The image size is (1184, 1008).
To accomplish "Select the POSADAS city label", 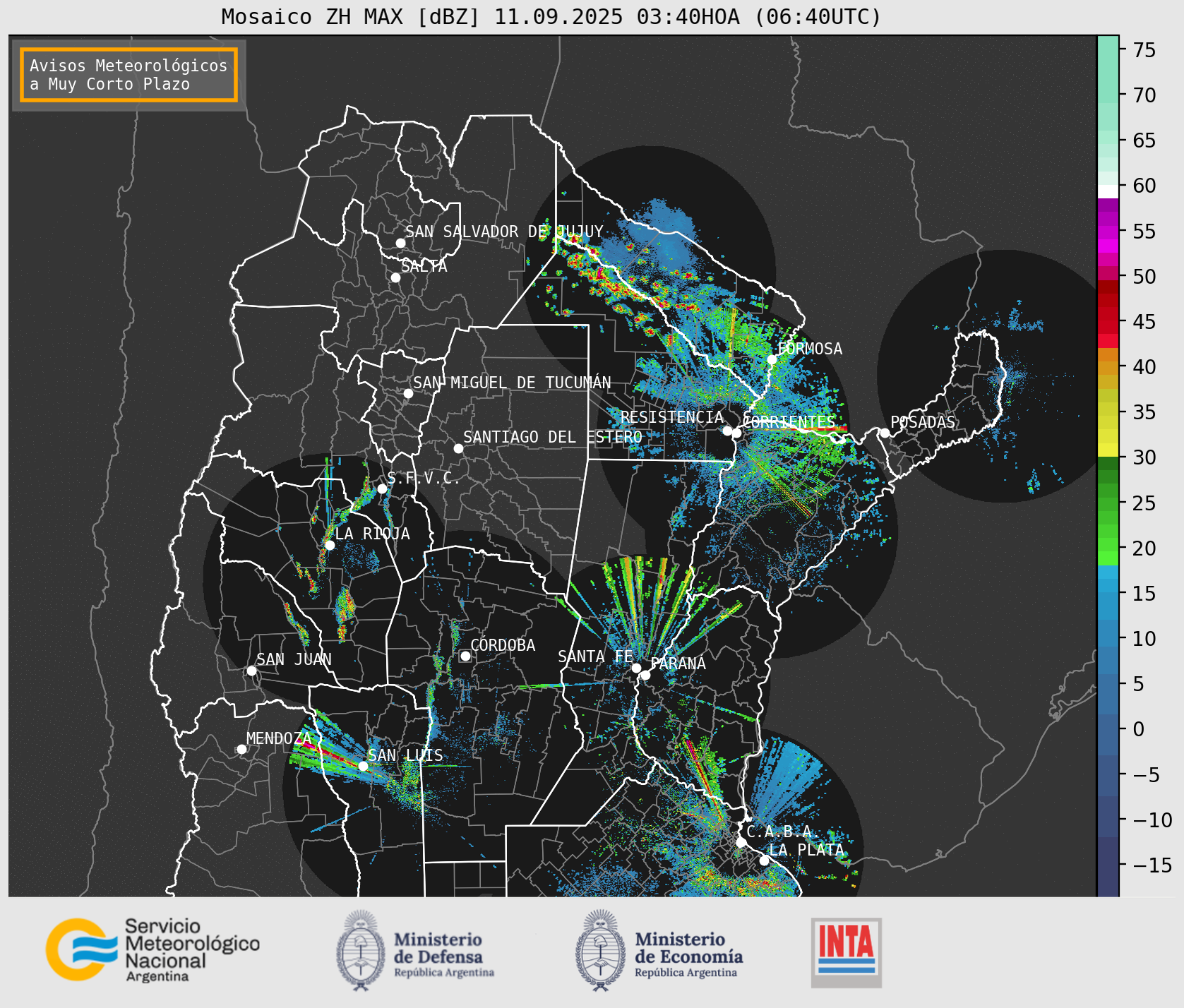I will point(923,422).
